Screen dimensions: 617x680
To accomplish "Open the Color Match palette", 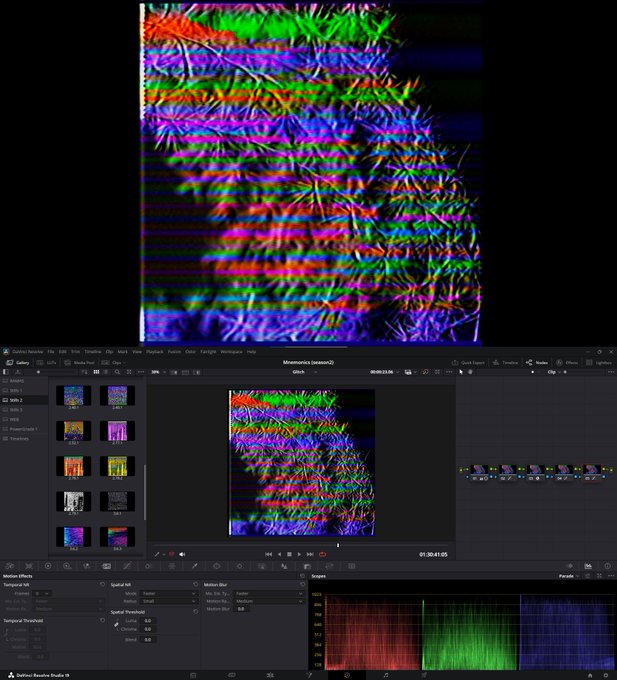I will 29,566.
